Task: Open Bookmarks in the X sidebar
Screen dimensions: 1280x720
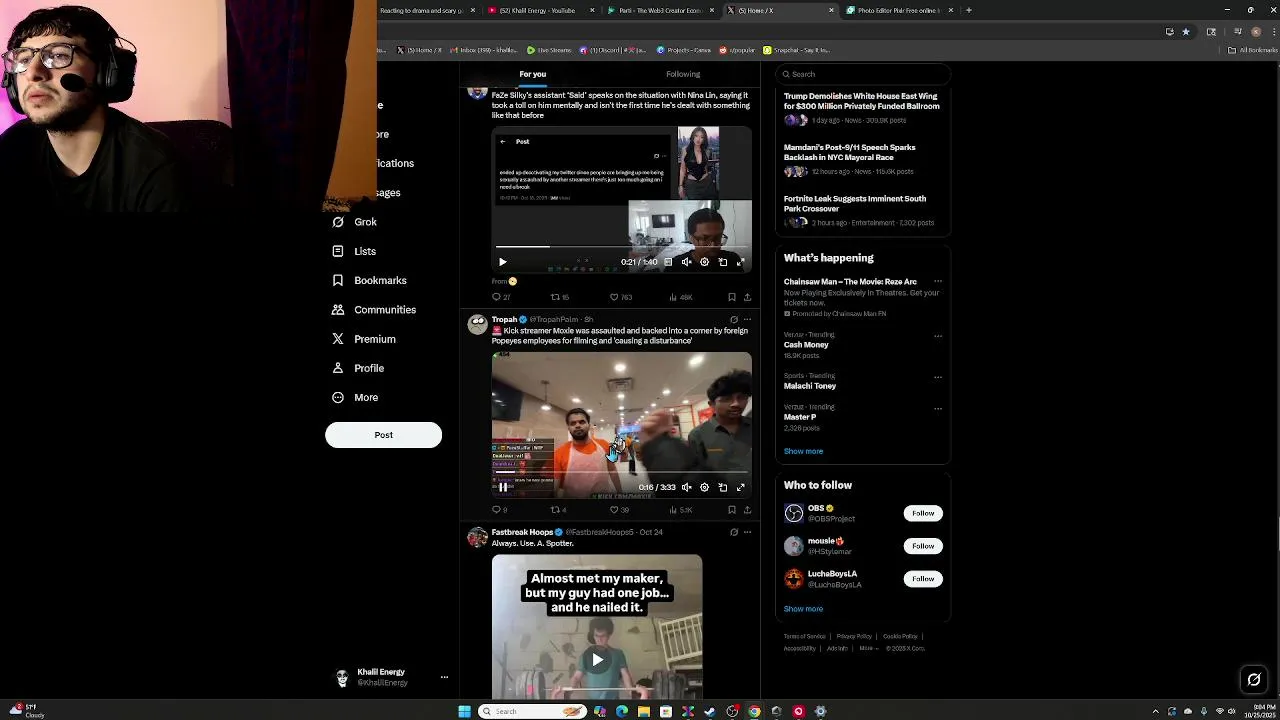Action: tap(369, 280)
